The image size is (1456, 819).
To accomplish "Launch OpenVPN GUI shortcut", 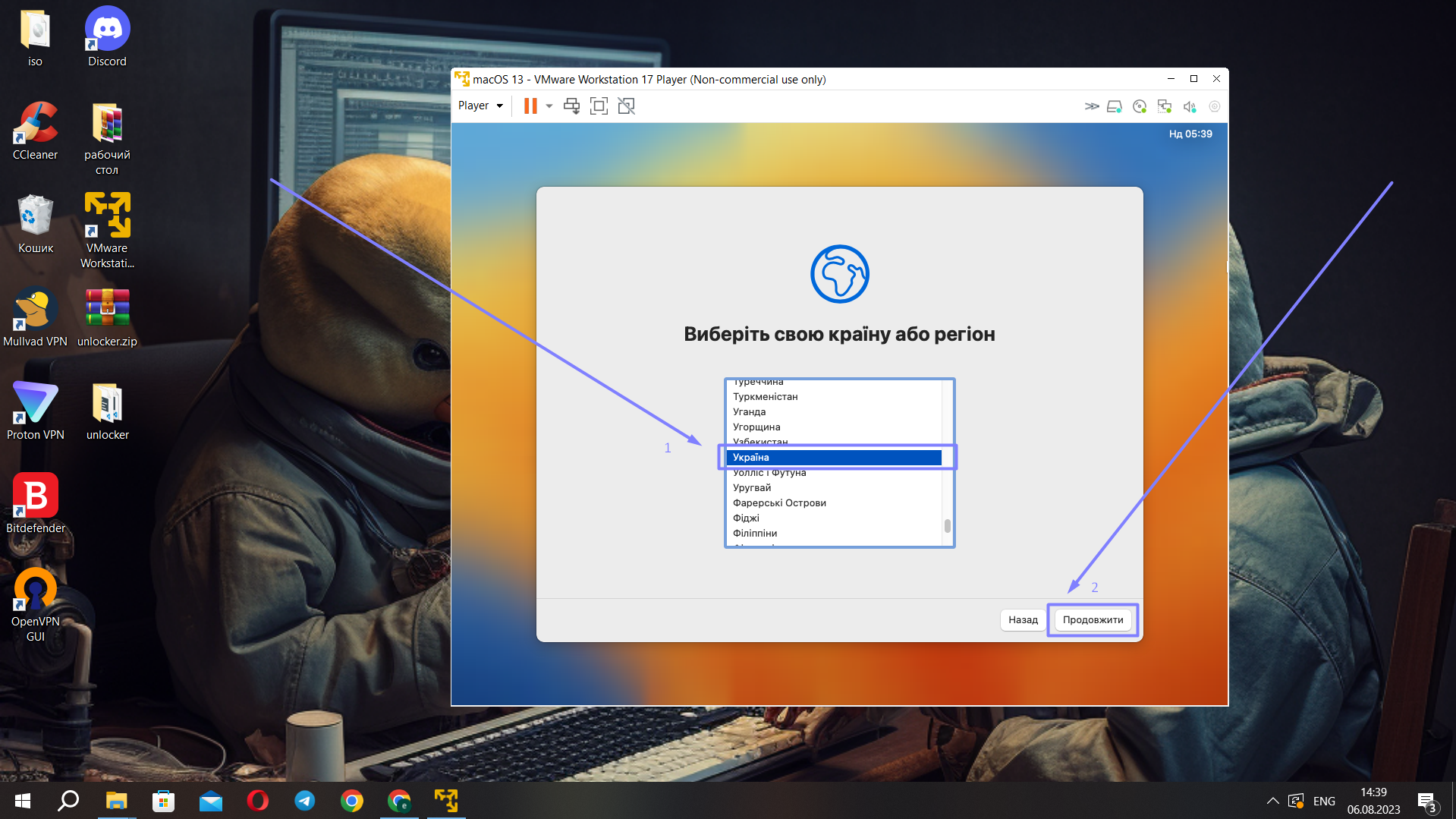I will [35, 606].
